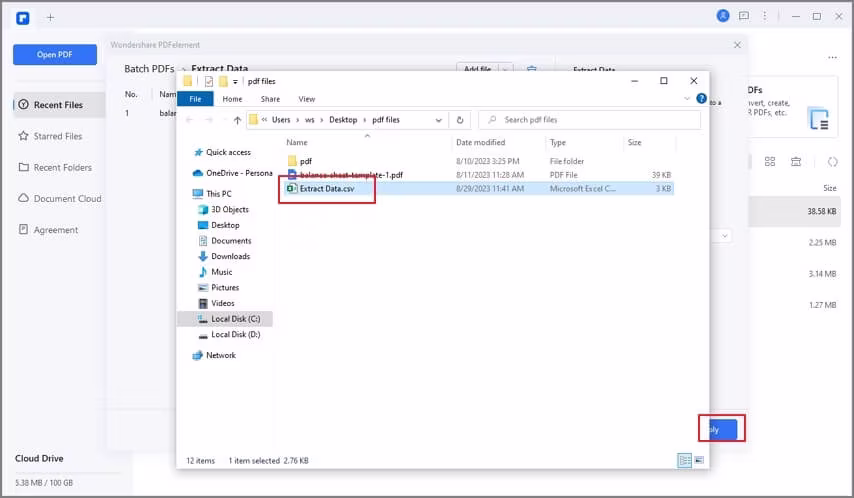Click the Forward navigation arrow in Explorer
Image resolution: width=854 pixels, height=498 pixels.
(209, 120)
